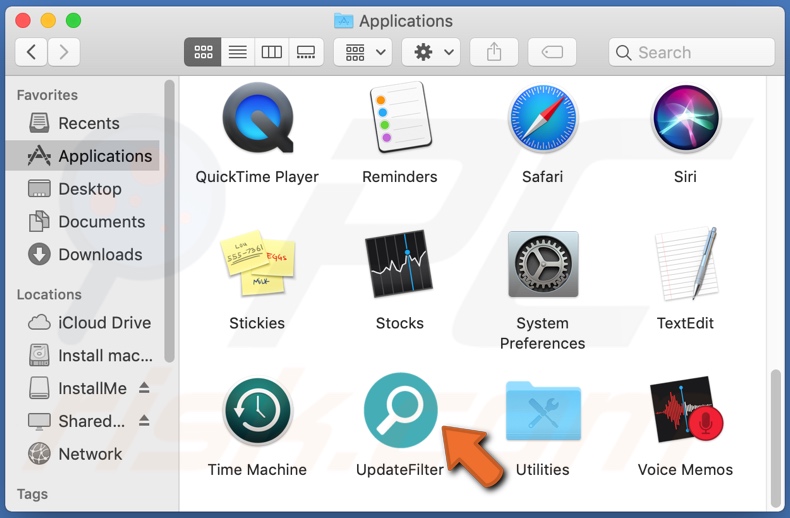Select the Time Machine app icon

coord(257,410)
